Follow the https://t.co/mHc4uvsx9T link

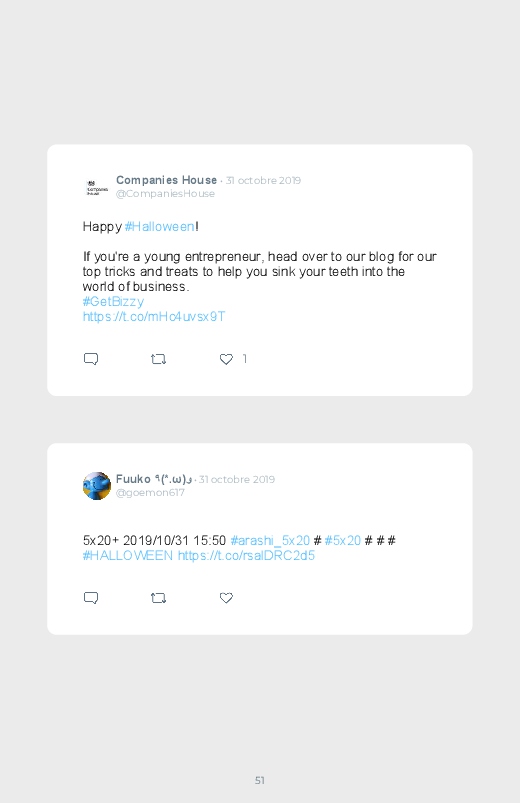[154, 316]
